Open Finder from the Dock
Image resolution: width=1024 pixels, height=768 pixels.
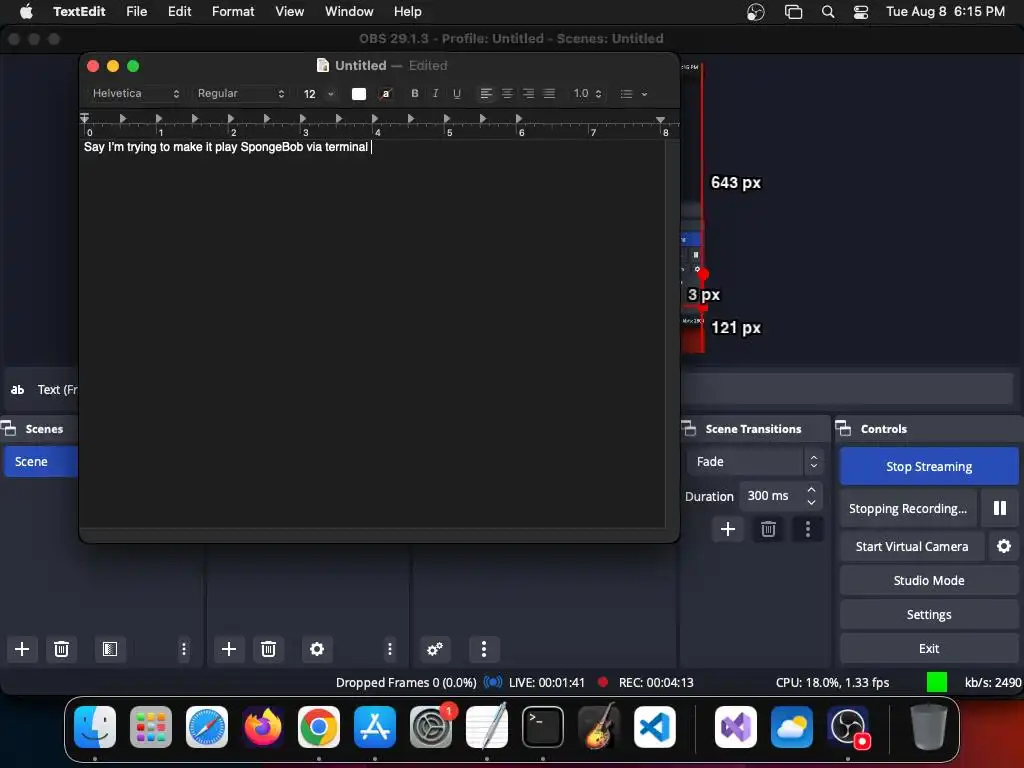[x=95, y=727]
